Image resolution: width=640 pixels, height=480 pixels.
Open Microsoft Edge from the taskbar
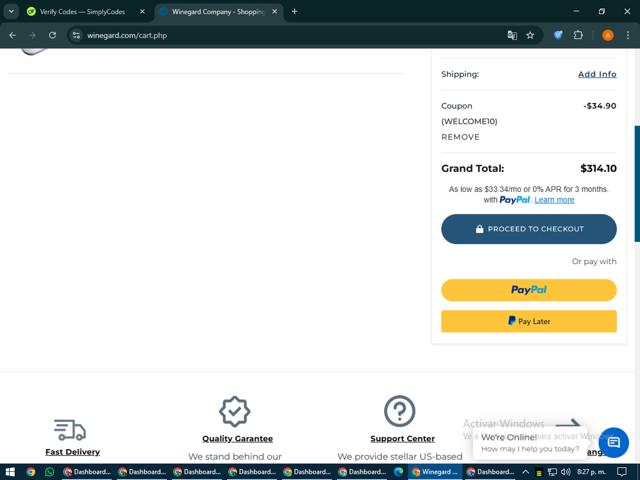[398, 472]
